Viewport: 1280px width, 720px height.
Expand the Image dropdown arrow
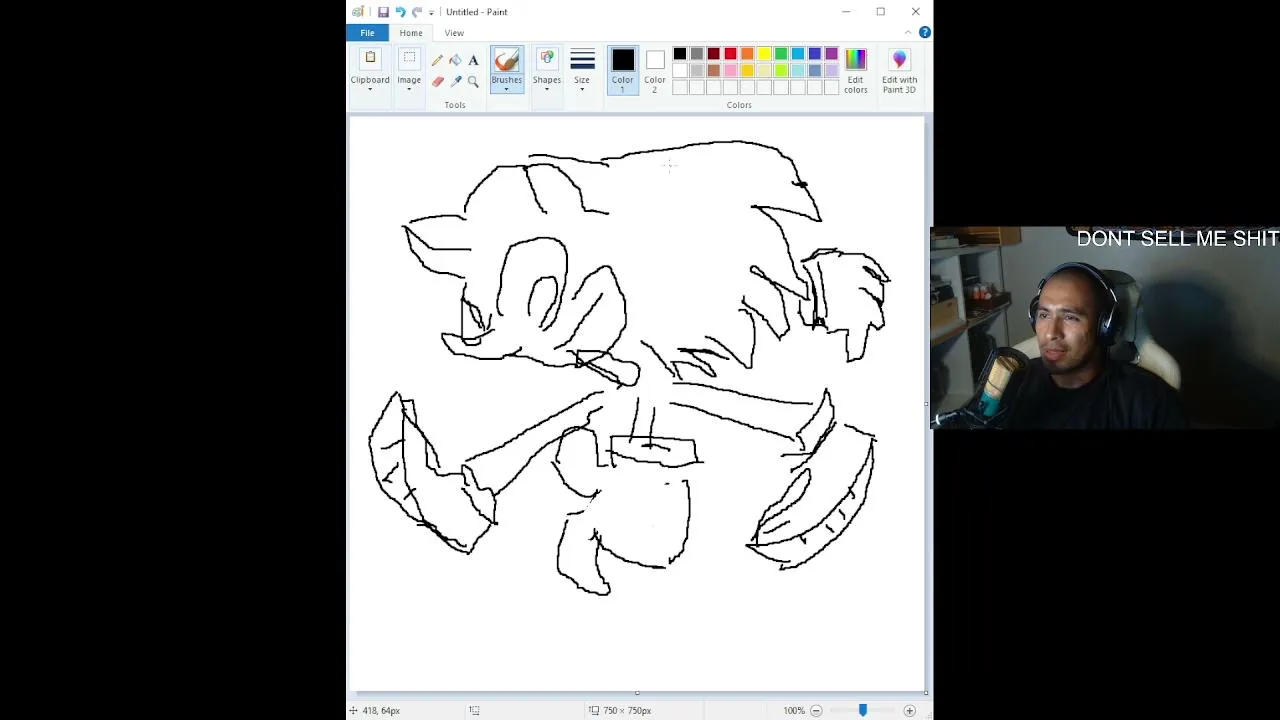click(x=409, y=90)
